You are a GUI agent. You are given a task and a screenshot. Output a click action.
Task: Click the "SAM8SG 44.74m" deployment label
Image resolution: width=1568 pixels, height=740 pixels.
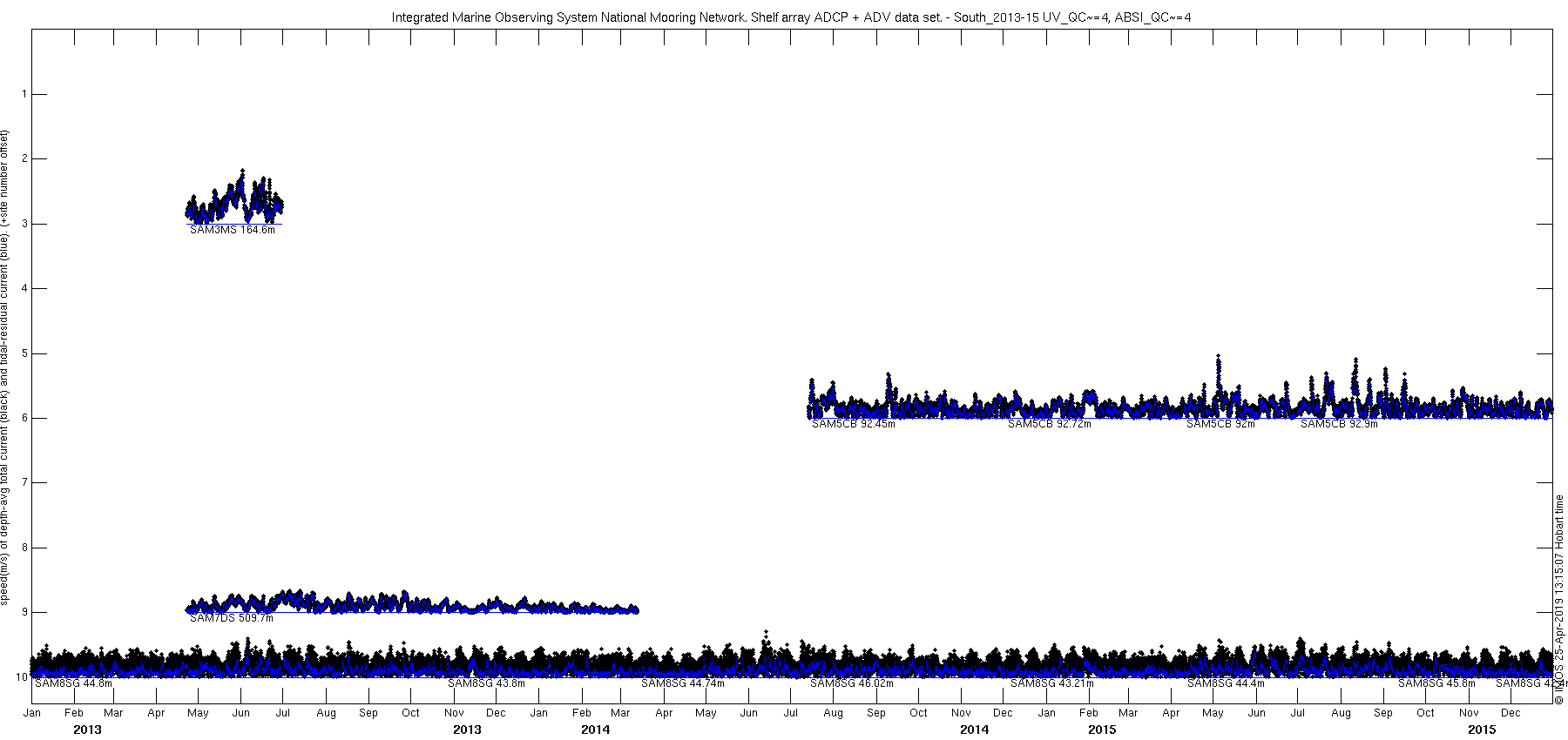click(x=683, y=683)
